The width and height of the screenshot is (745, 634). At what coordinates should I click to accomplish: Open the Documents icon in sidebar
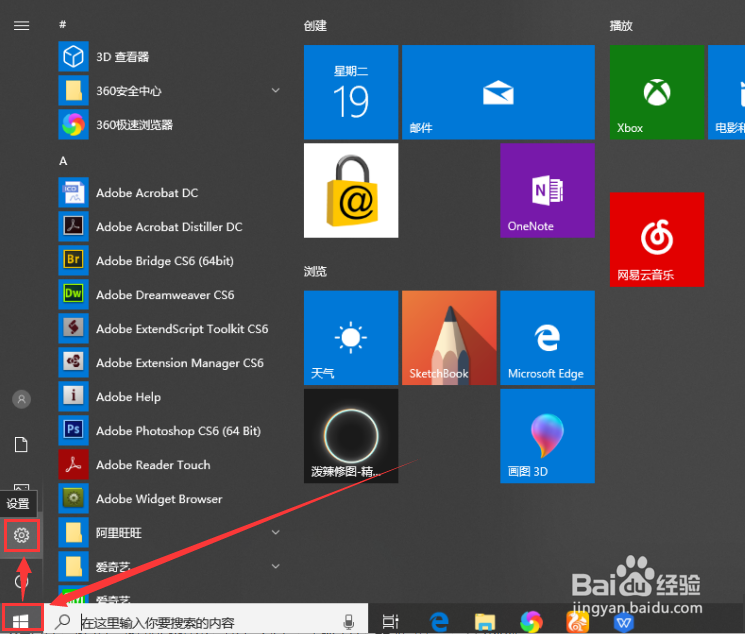point(21,444)
